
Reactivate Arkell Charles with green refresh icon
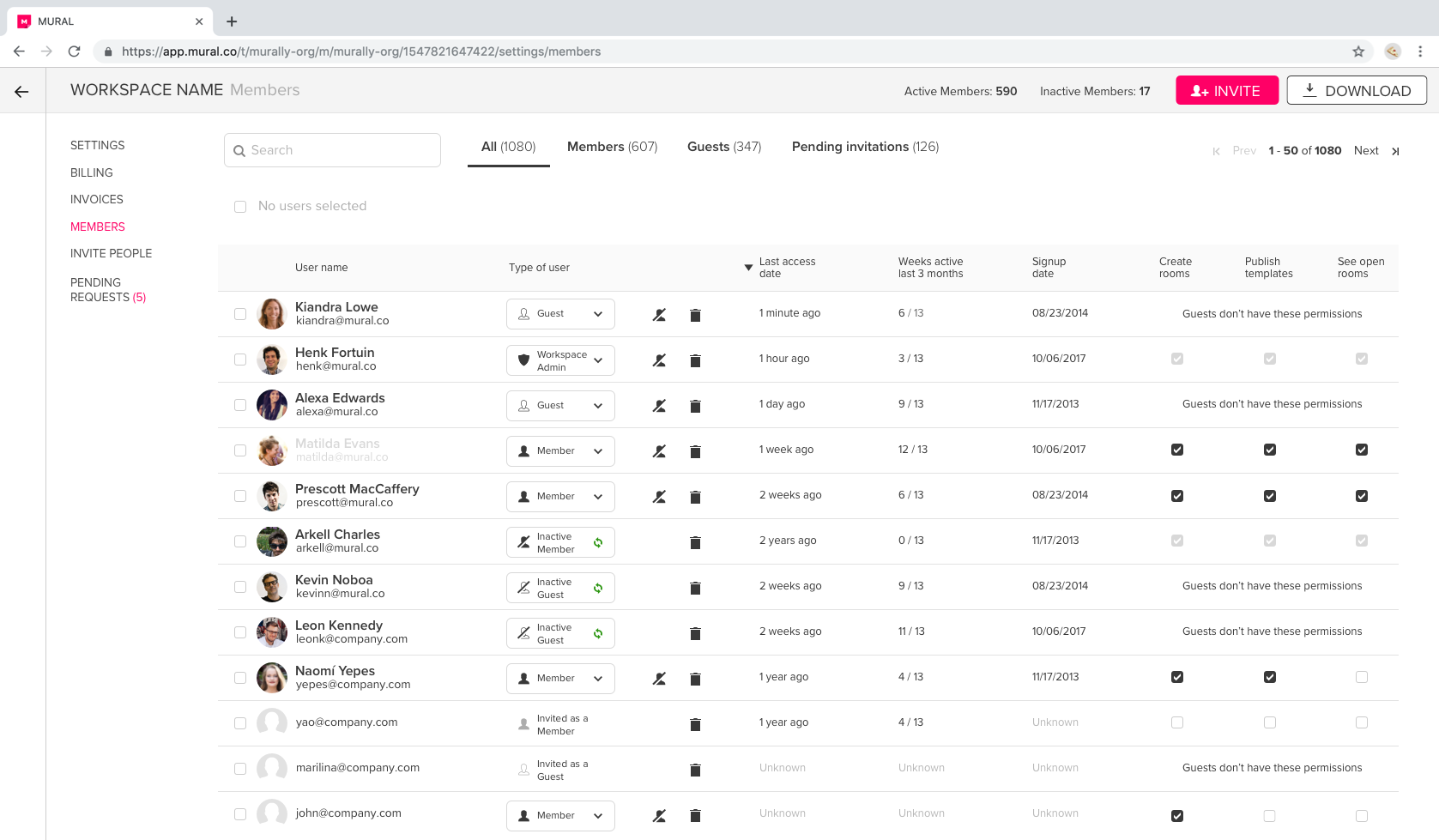tap(598, 542)
